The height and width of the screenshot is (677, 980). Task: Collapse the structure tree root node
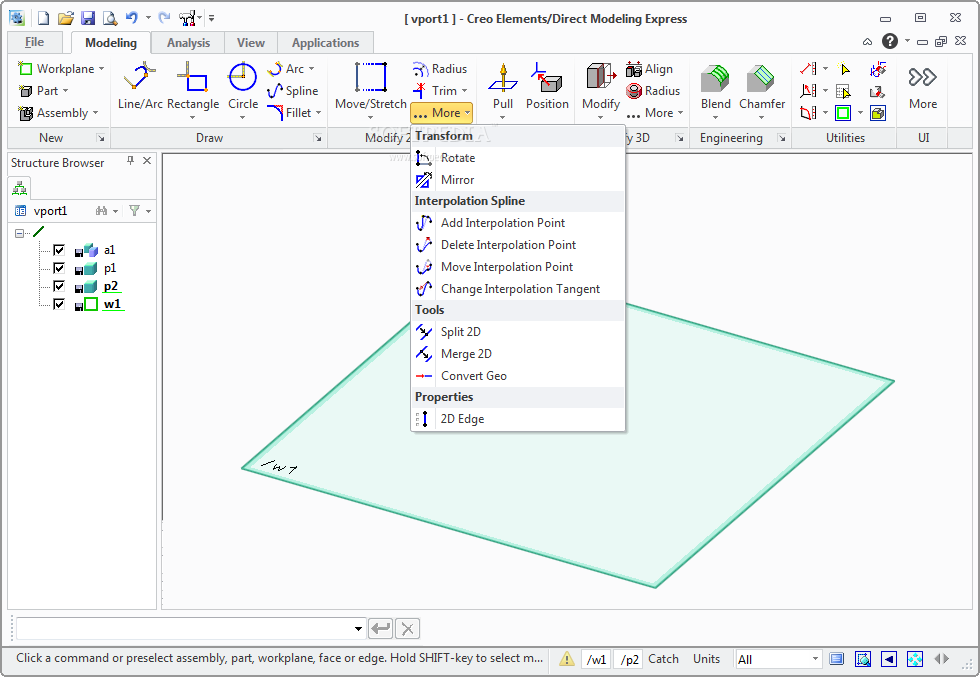click(x=19, y=233)
